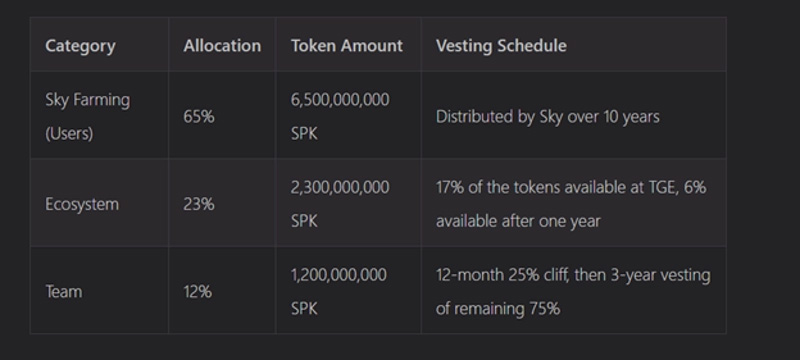
Task: Click 'available after one year' text
Action: coord(518,221)
